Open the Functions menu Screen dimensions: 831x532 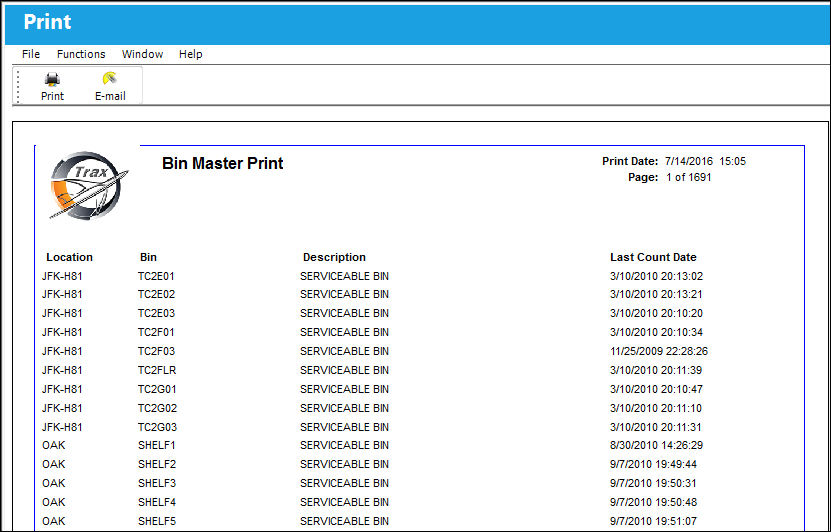pyautogui.click(x=81, y=54)
